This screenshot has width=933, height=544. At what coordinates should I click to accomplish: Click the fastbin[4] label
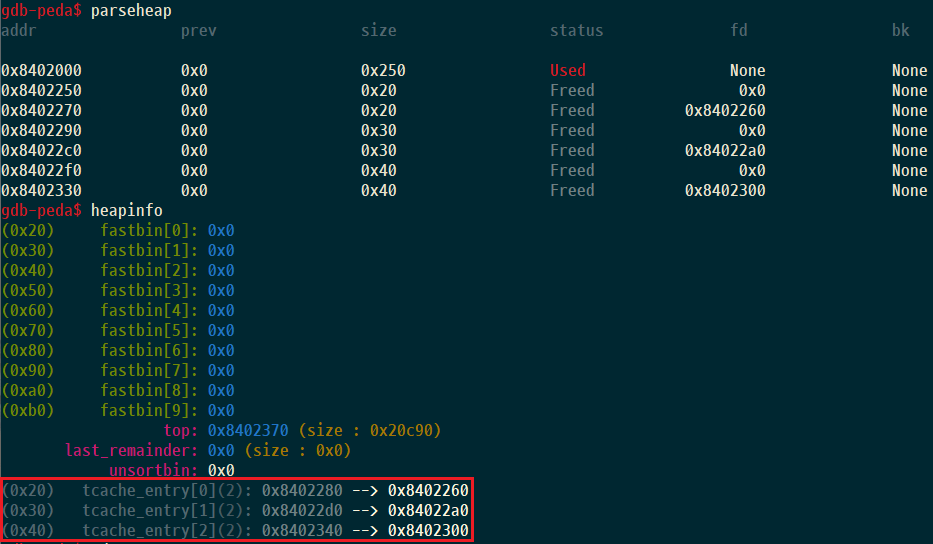click(149, 311)
